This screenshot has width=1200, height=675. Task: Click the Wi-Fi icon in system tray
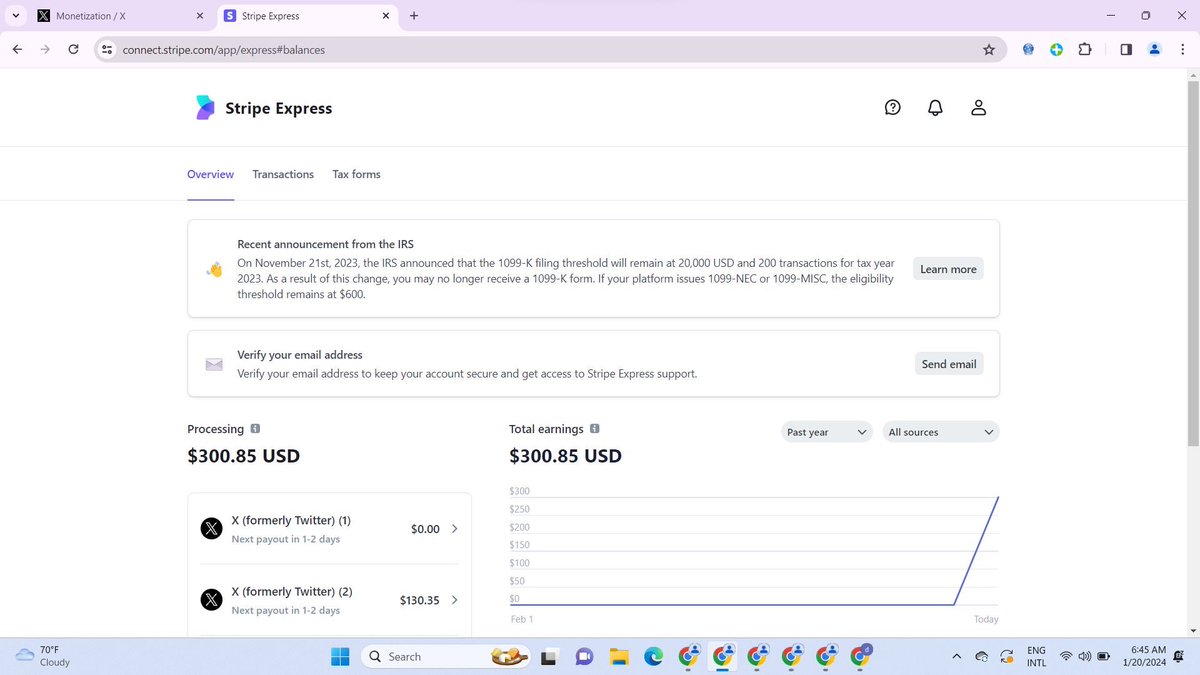pyautogui.click(x=1066, y=657)
